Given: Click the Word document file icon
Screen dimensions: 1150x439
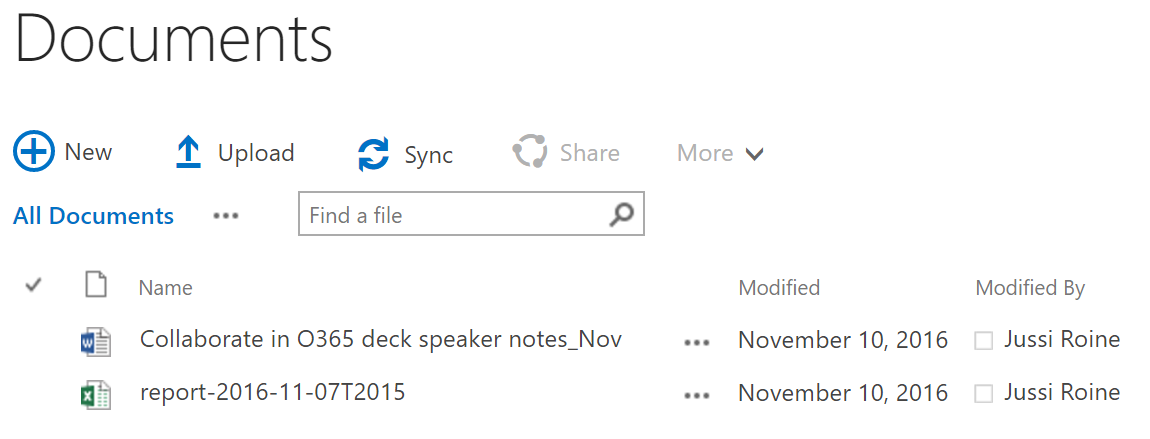Looking at the screenshot, I should click(x=96, y=341).
